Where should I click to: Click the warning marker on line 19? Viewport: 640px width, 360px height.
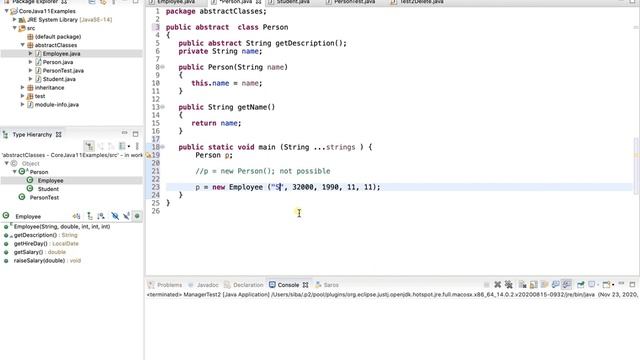(149, 155)
